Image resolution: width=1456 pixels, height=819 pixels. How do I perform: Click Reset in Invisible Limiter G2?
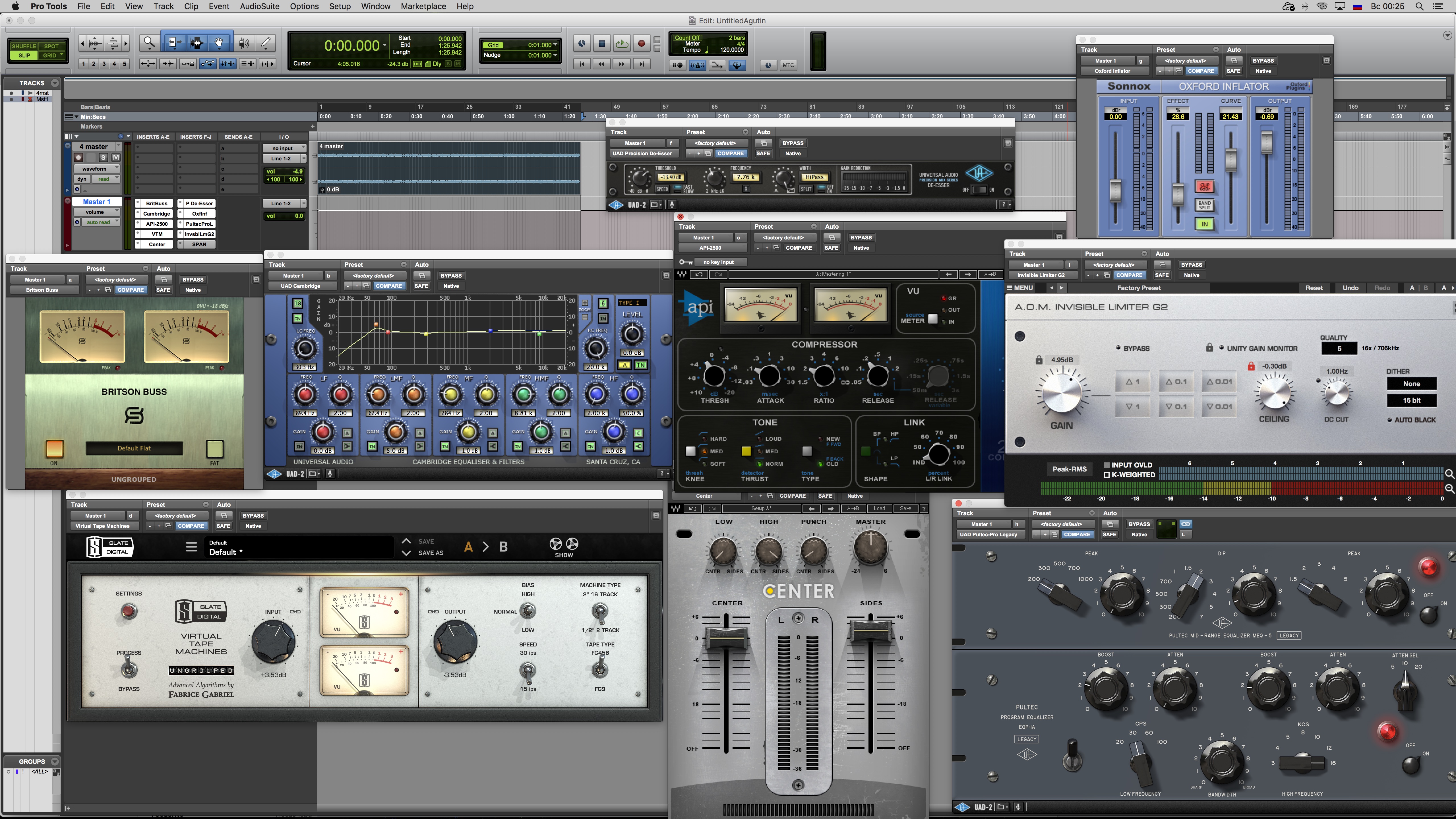tap(1314, 288)
